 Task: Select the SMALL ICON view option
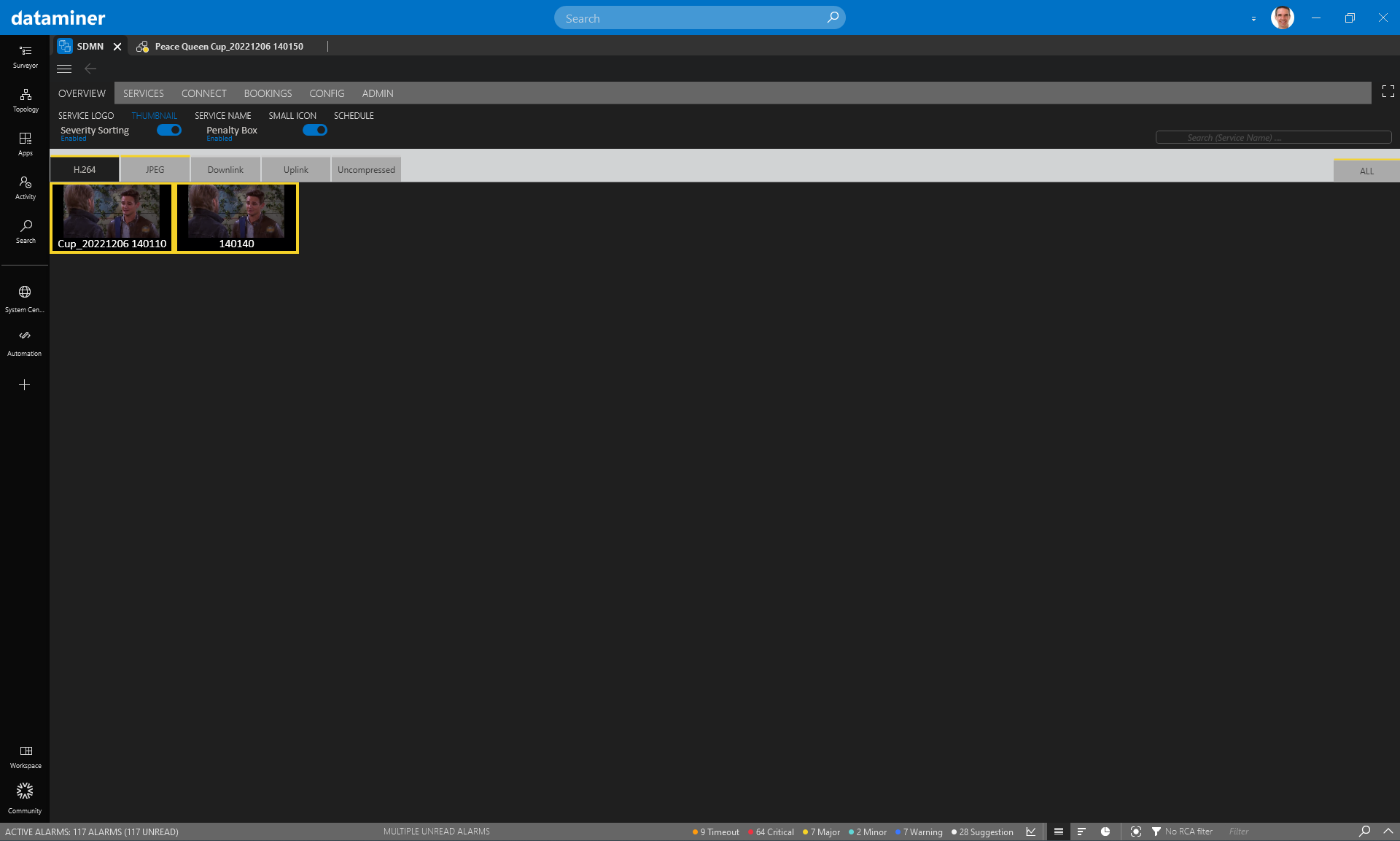tap(292, 116)
